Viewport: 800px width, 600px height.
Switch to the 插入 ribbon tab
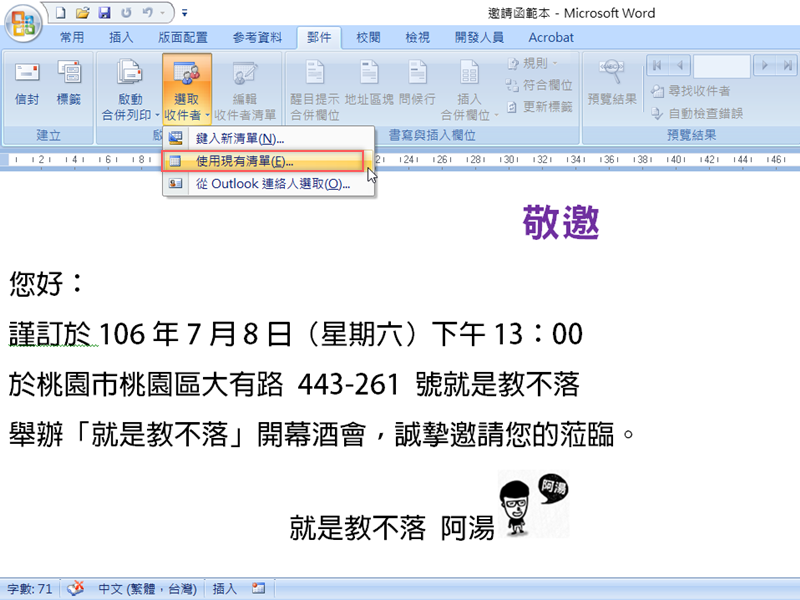(121, 37)
